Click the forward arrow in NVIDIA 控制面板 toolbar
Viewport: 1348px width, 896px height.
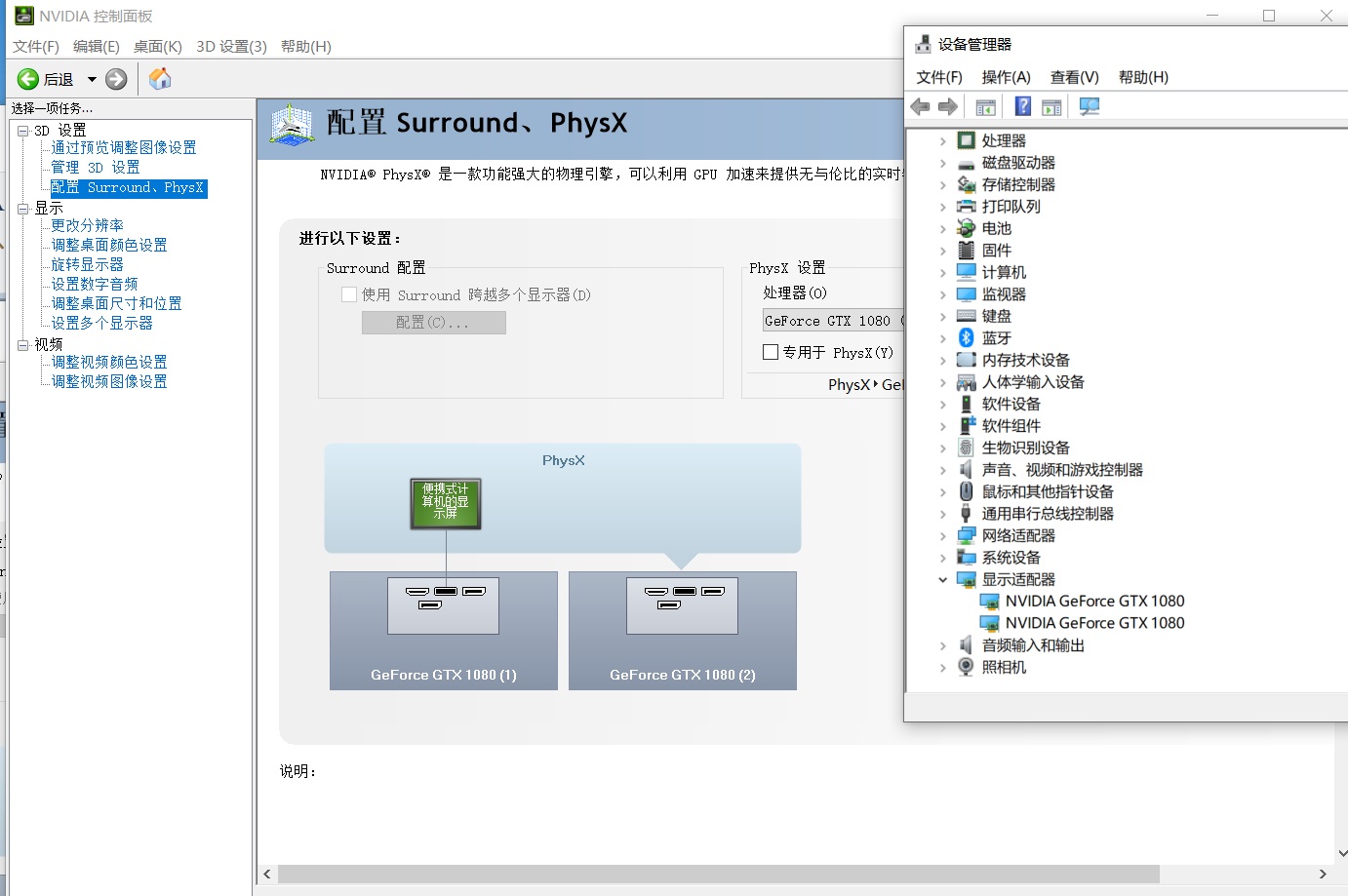(x=116, y=79)
